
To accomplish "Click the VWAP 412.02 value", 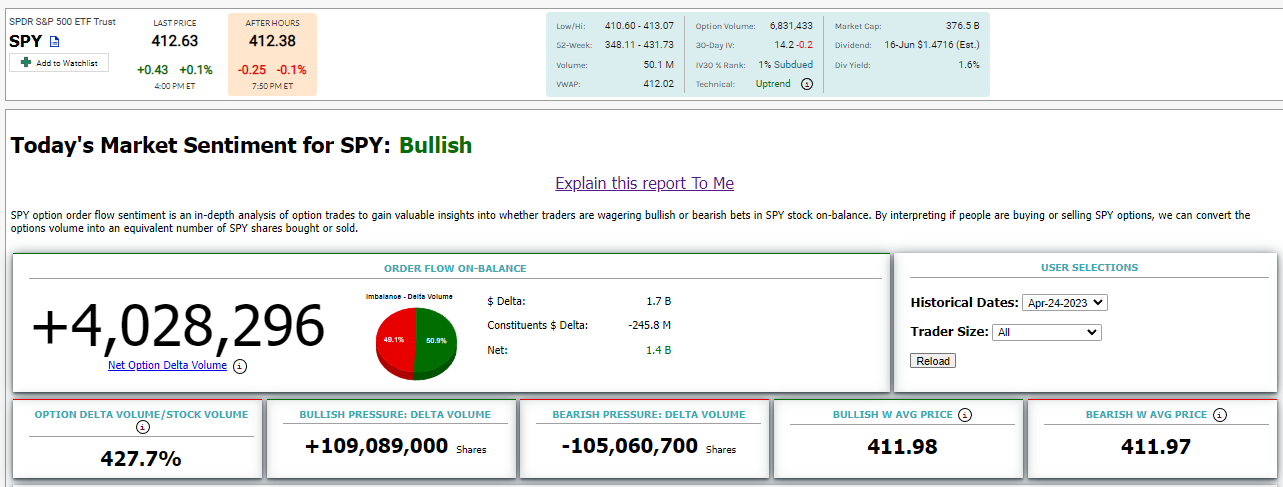I will [659, 85].
